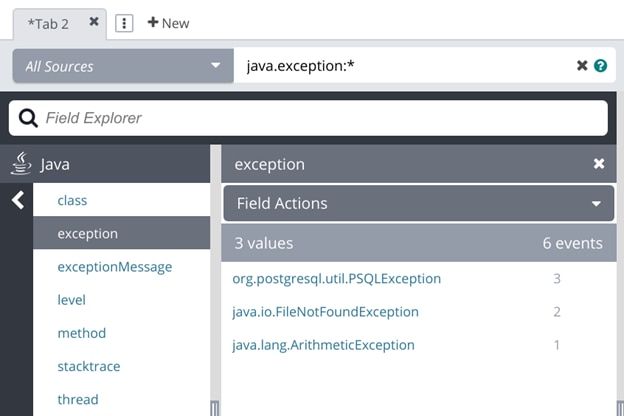Click the Field Explorer search box
The image size is (624, 416).
(320, 118)
